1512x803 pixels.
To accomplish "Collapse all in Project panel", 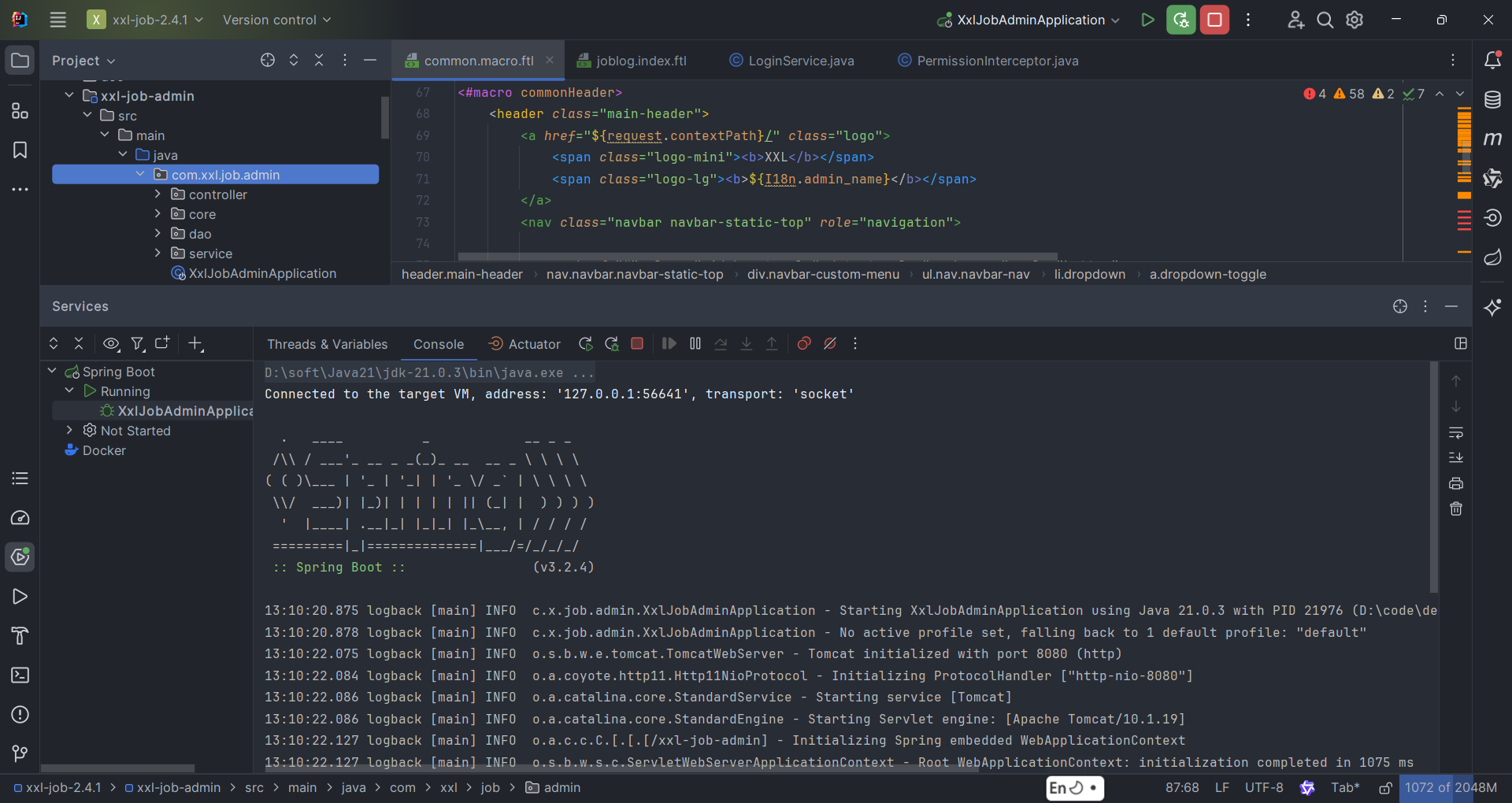I will (x=319, y=61).
